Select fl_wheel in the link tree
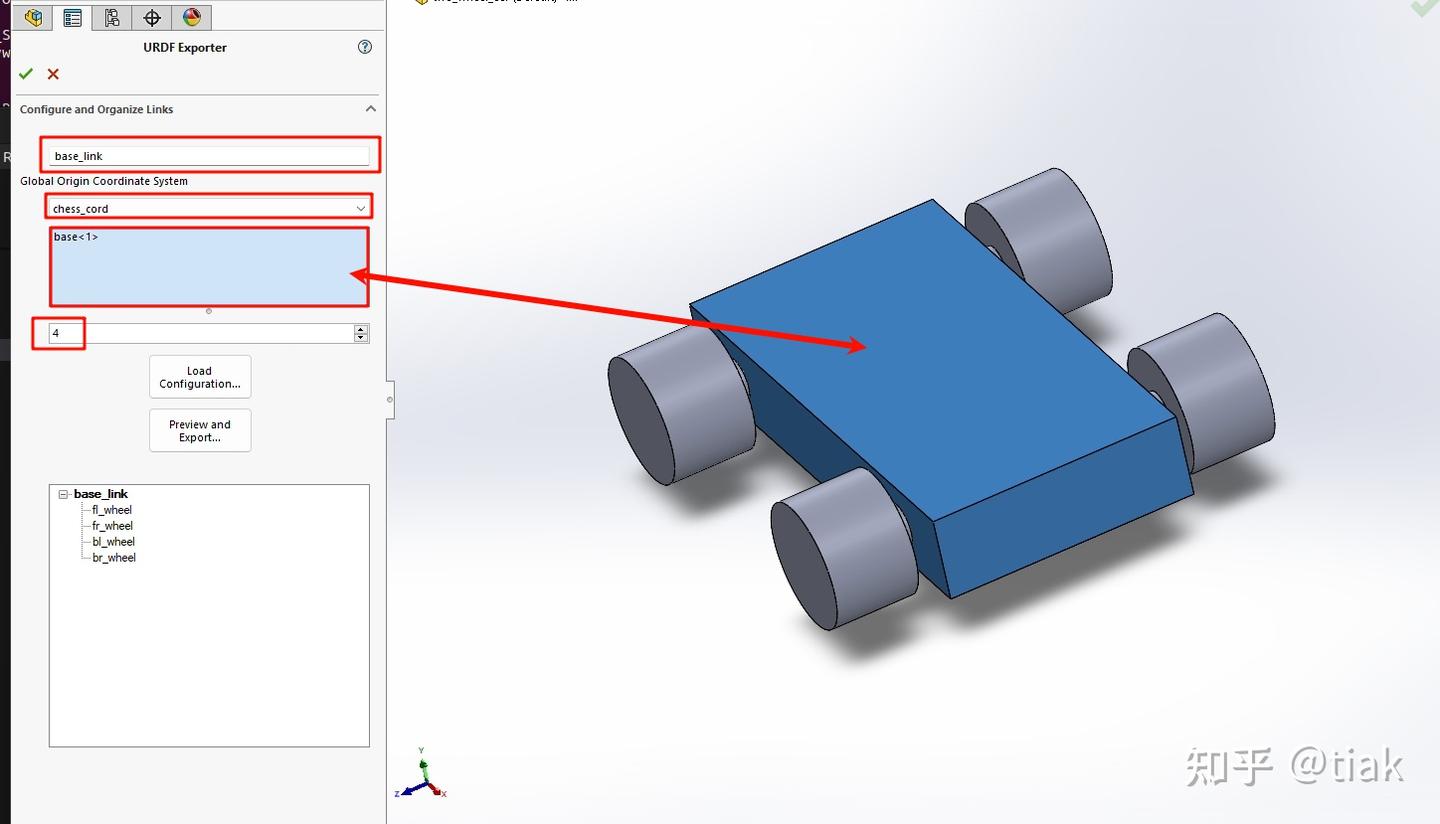1440x824 pixels. (x=112, y=509)
